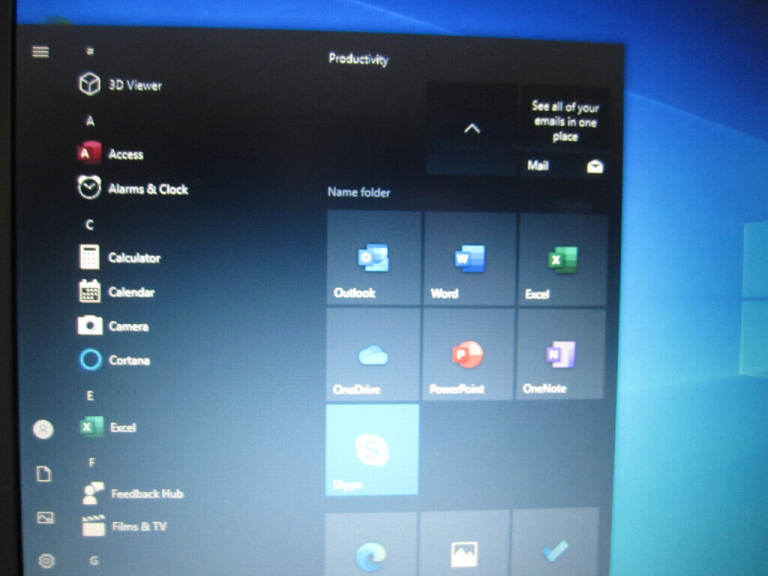
Task: Open the Excel tile in the folder
Action: click(561, 259)
